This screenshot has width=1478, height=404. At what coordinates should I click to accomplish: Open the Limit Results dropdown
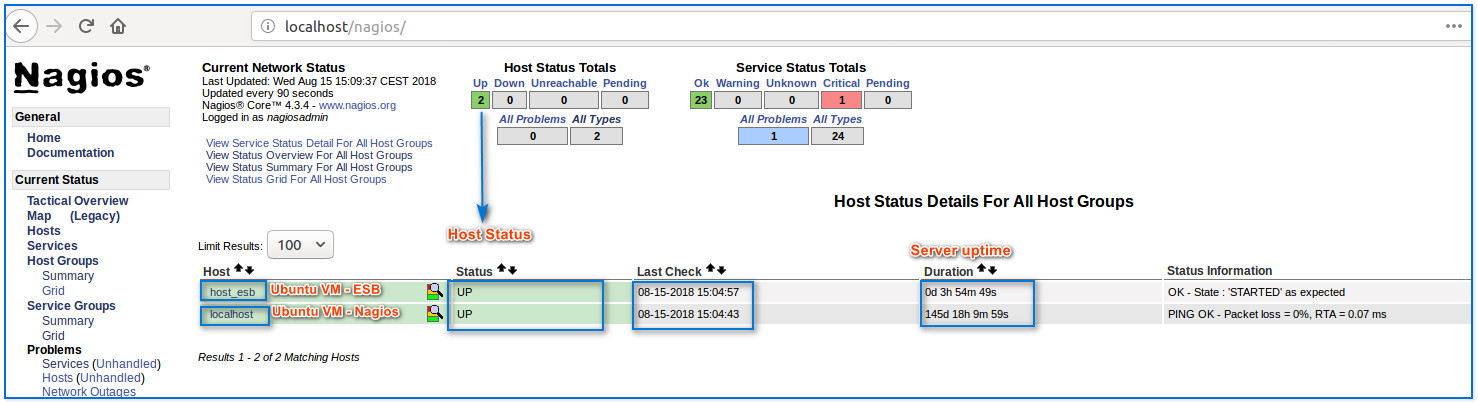tap(301, 245)
